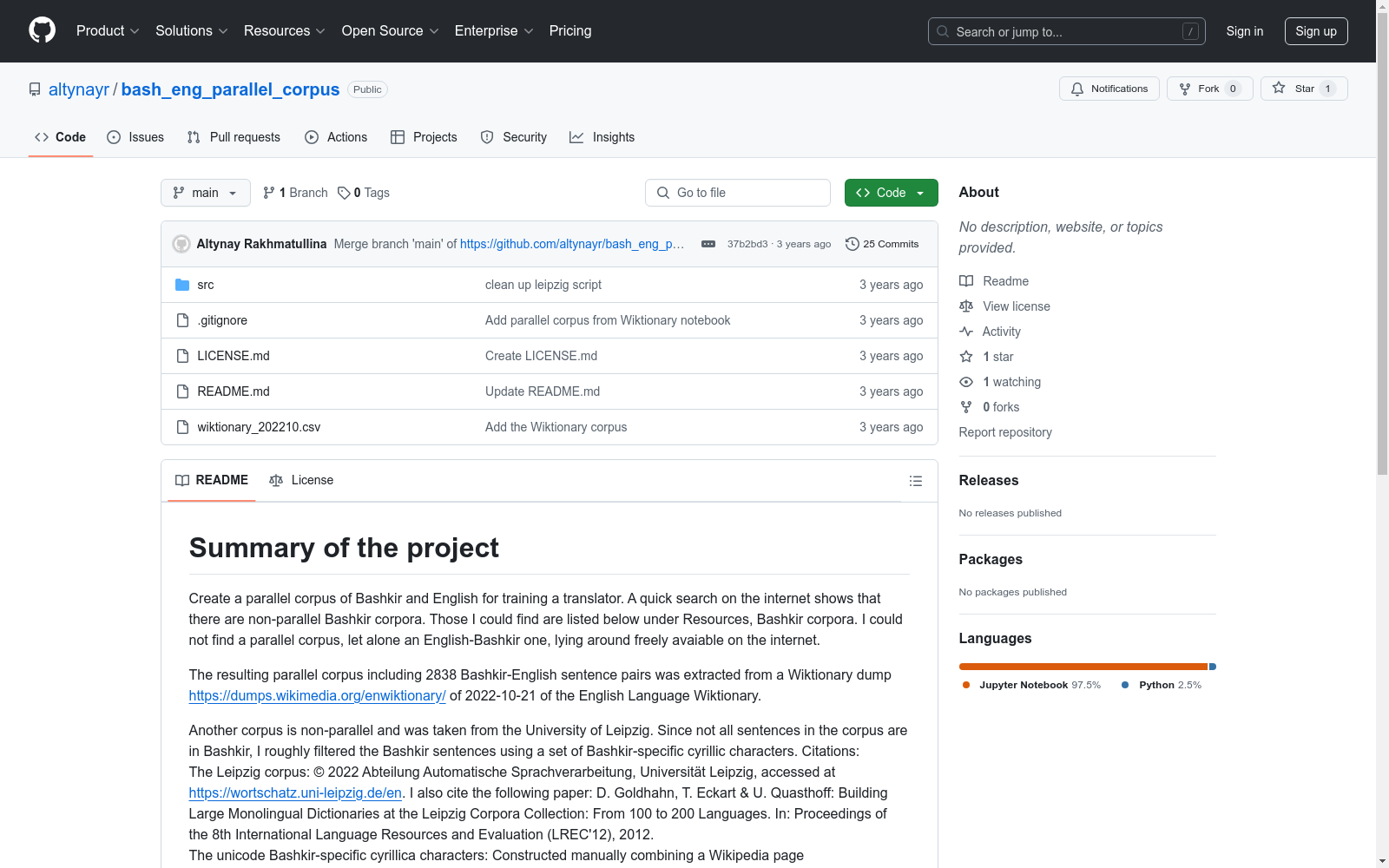
Task: Click the README.md file icon
Action: (182, 391)
